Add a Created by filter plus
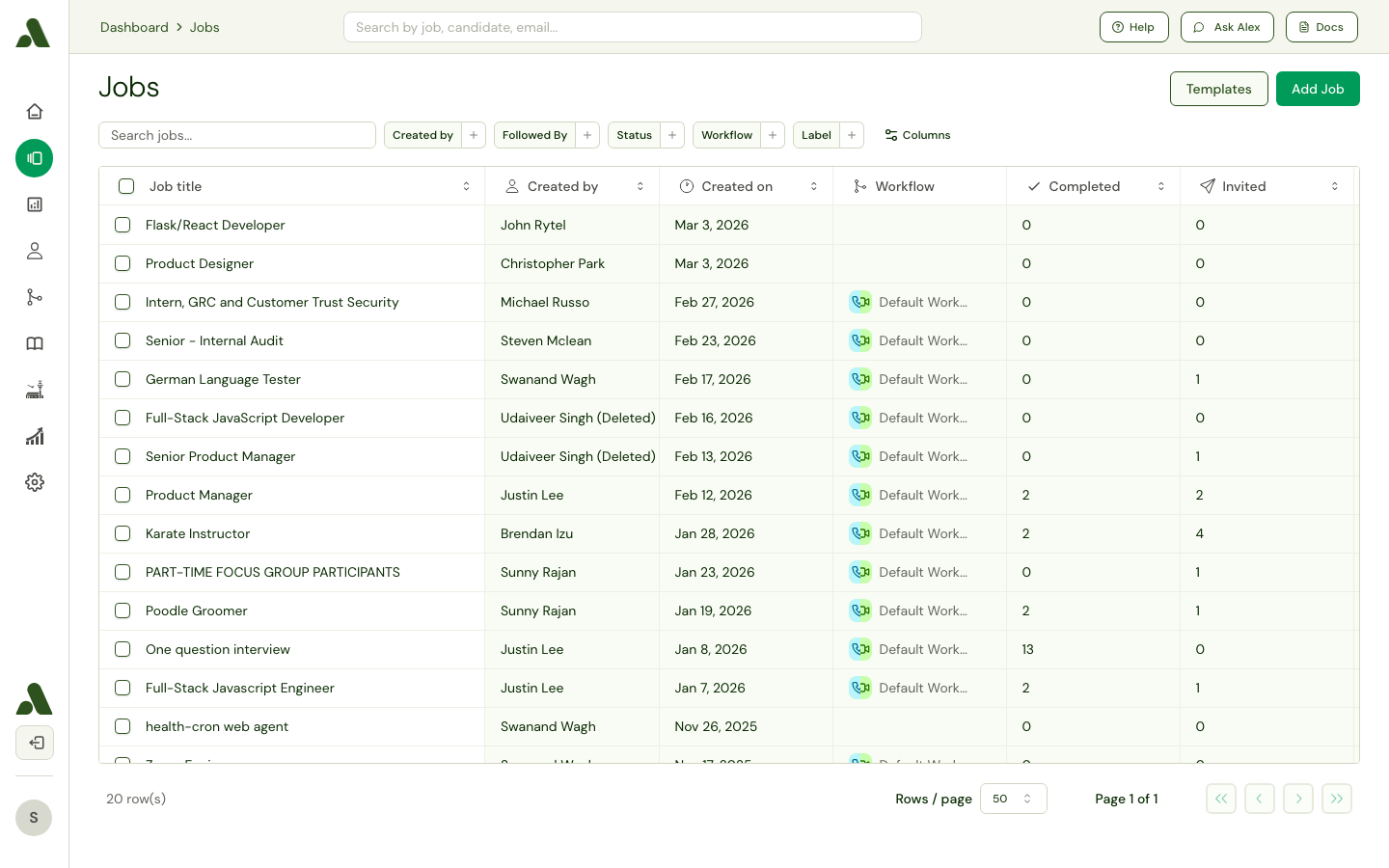This screenshot has height=868, width=1389. 474,135
